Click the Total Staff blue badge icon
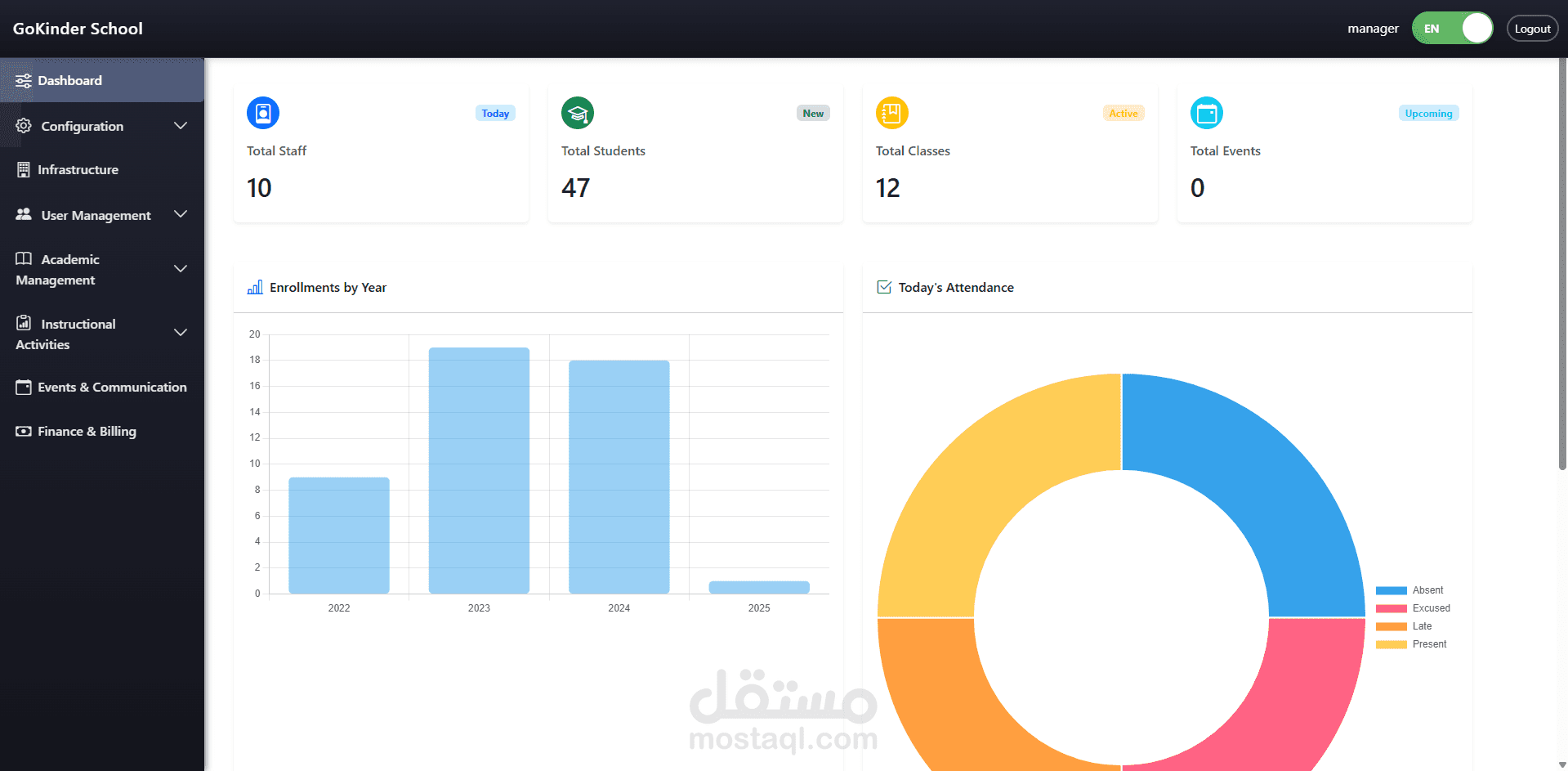This screenshot has width=1568, height=771. (x=263, y=113)
